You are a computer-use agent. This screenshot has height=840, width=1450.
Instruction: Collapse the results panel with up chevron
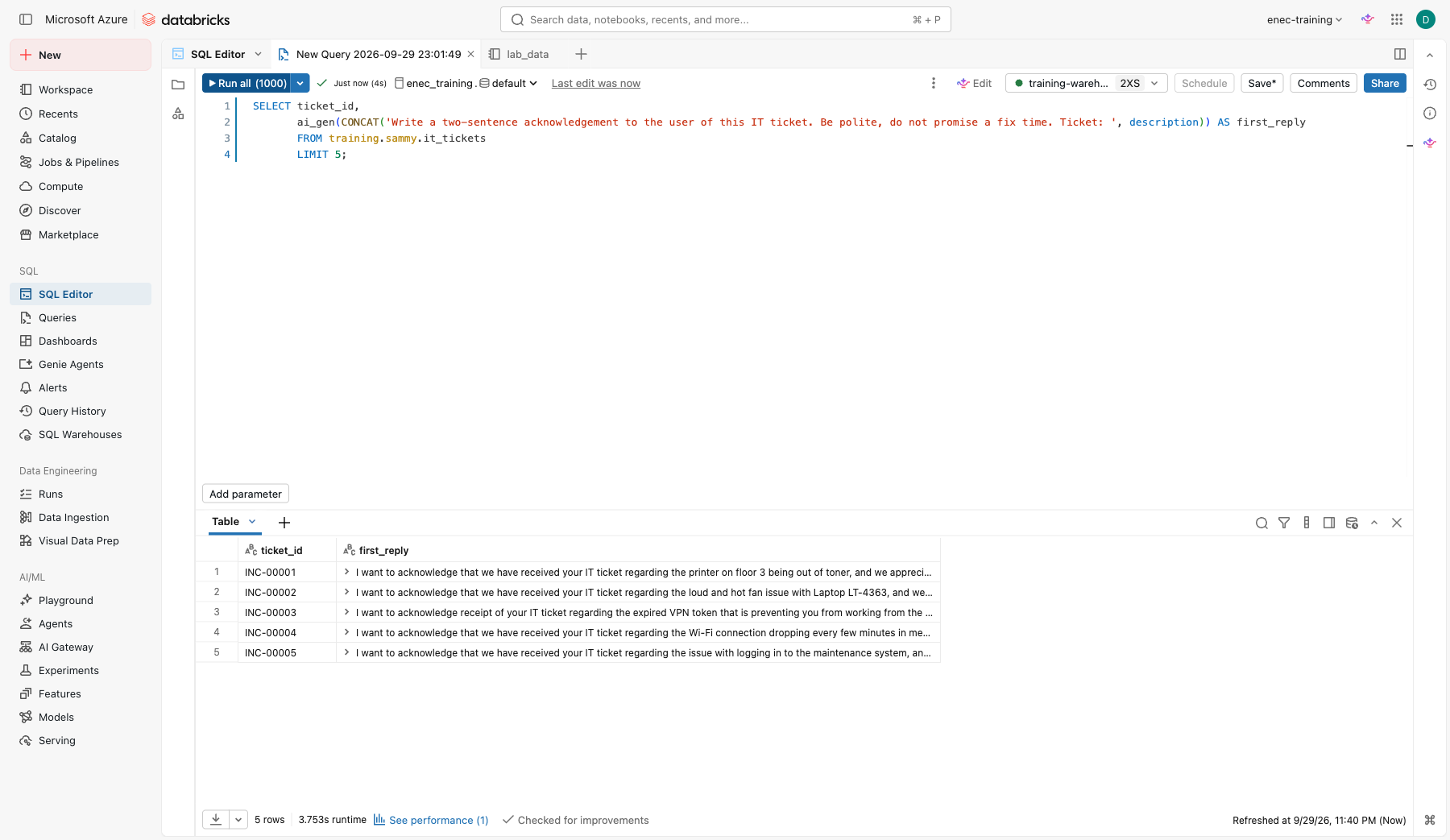pyautogui.click(x=1374, y=523)
